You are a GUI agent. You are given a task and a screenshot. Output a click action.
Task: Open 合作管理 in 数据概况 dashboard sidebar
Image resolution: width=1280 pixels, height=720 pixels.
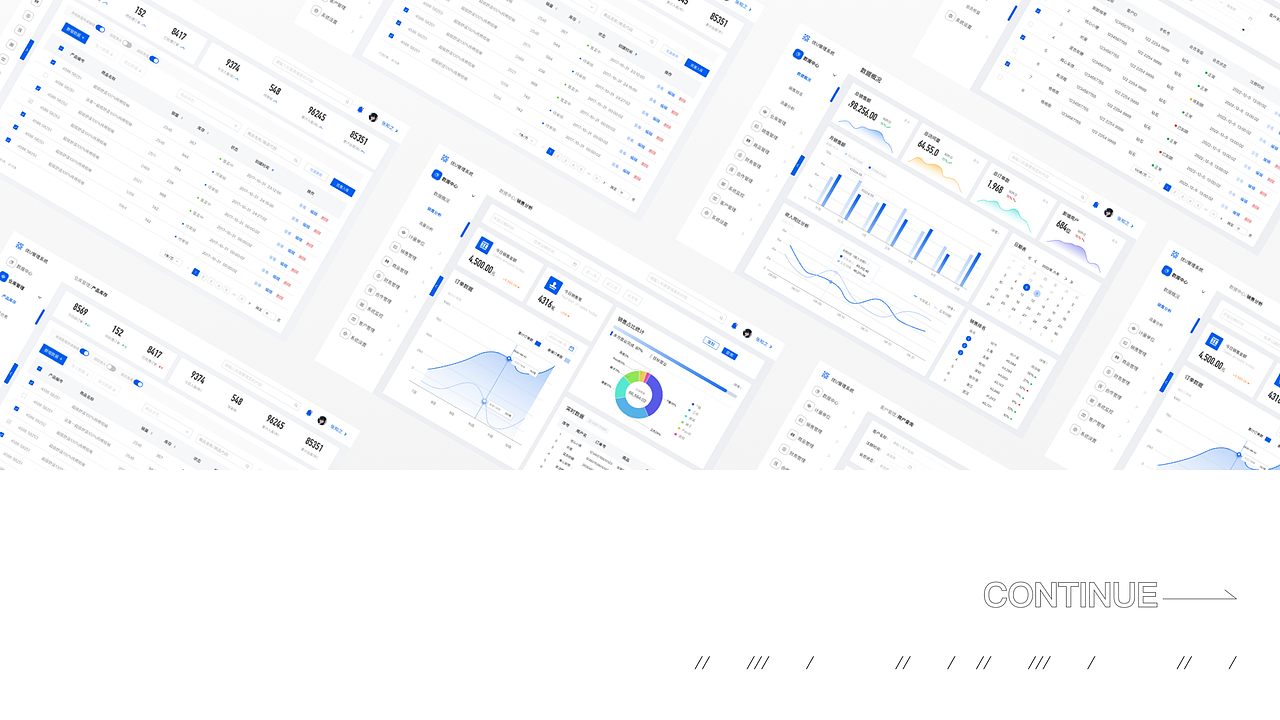pyautogui.click(x=738, y=174)
